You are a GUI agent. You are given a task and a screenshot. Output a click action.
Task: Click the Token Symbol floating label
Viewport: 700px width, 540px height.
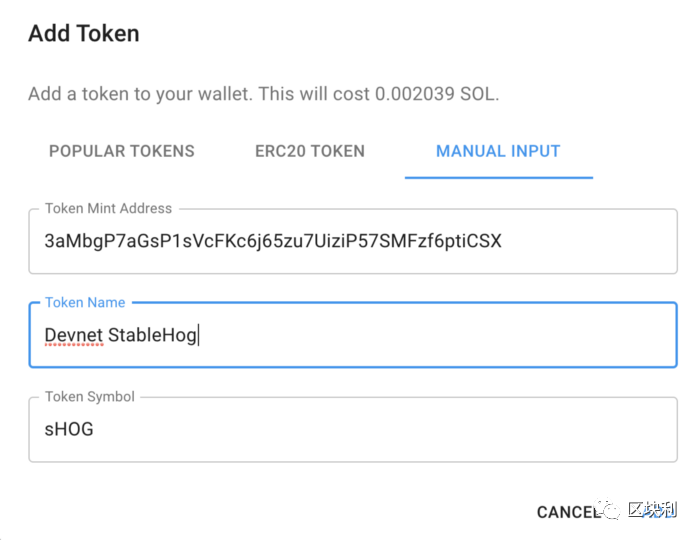click(x=90, y=397)
